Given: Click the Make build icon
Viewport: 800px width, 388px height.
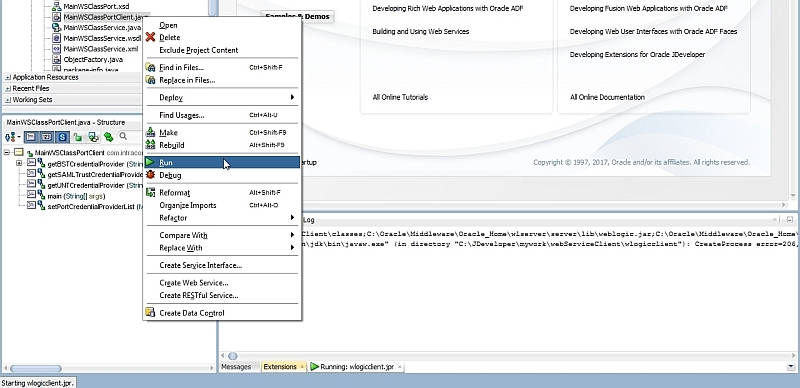Looking at the screenshot, I should 150,133.
